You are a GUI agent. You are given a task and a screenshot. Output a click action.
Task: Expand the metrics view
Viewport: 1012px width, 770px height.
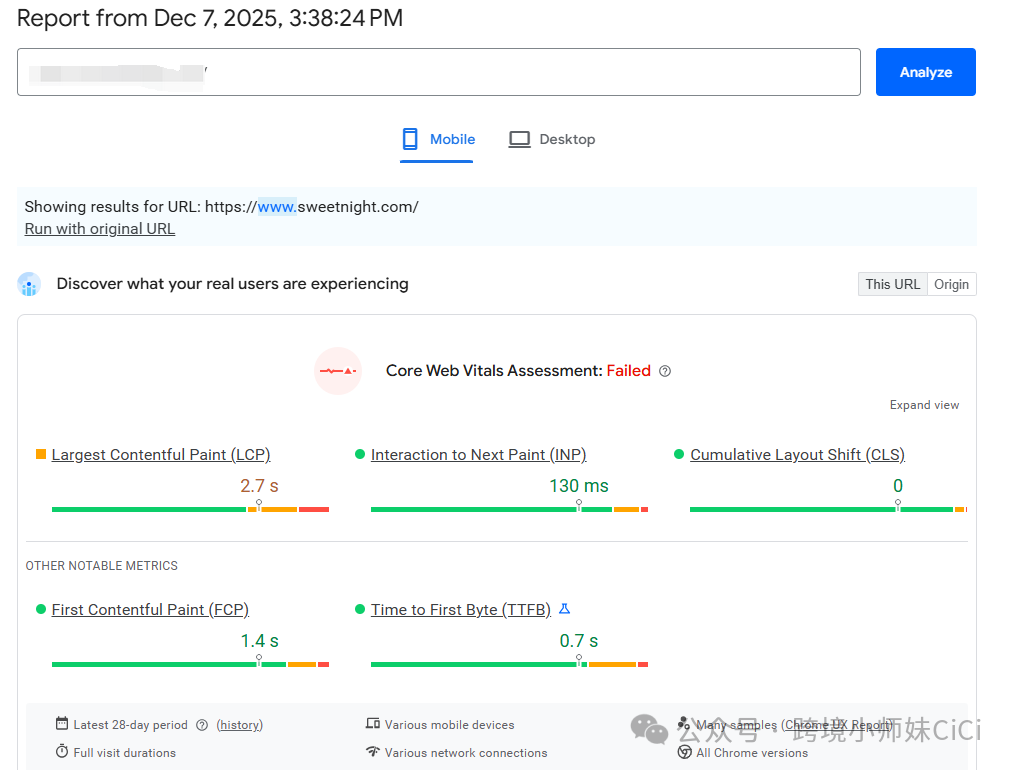point(924,405)
